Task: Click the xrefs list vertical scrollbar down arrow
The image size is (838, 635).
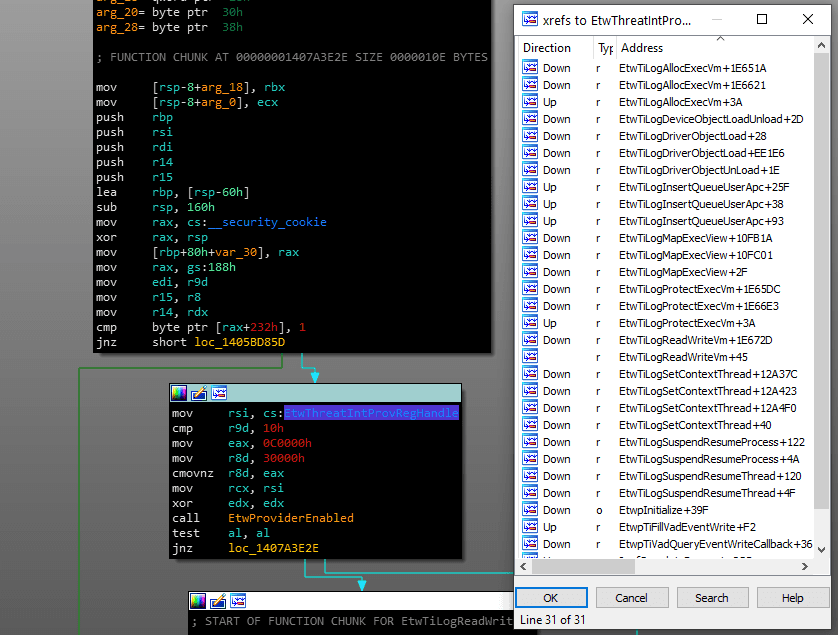Action: (821, 549)
